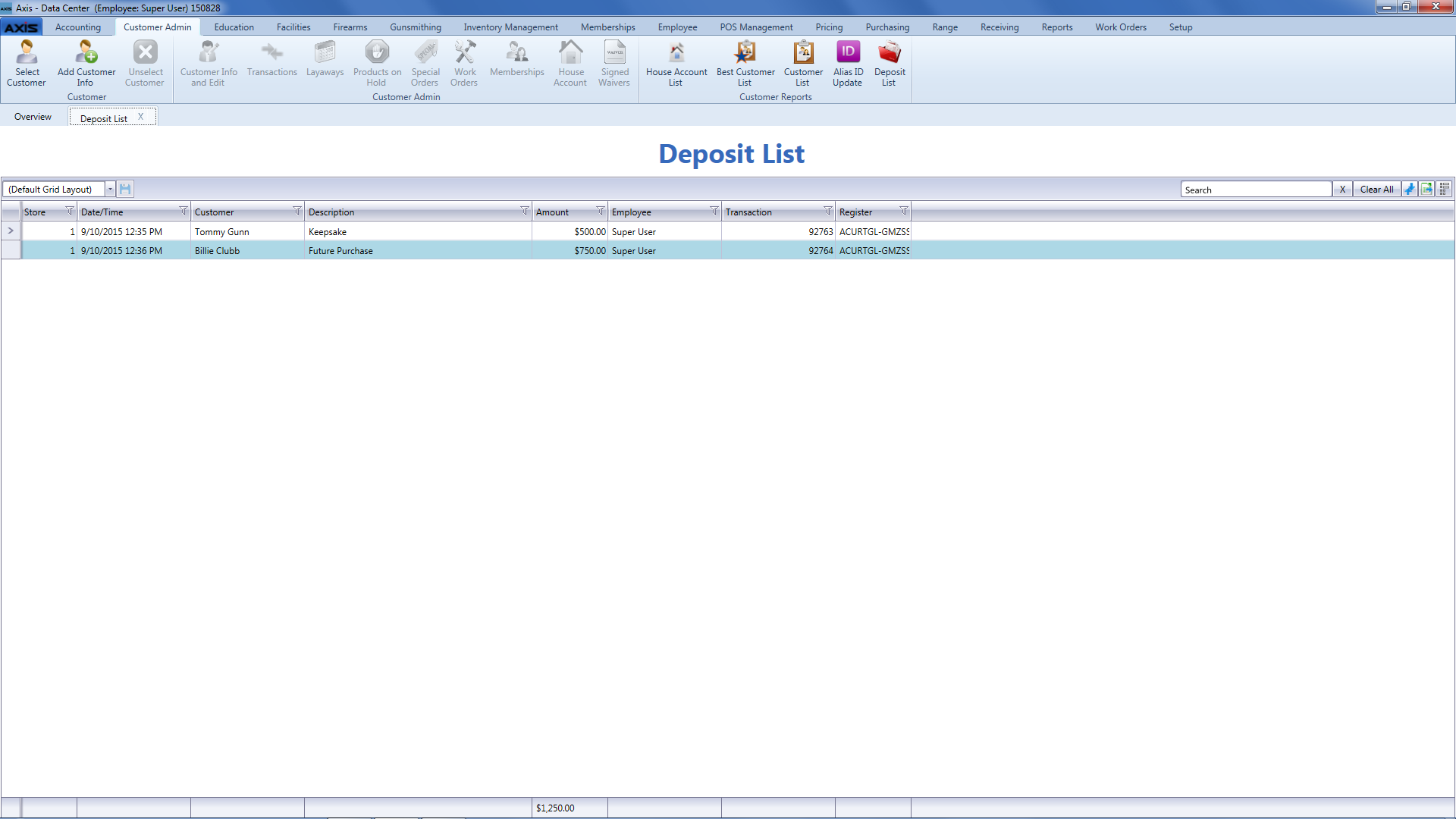Viewport: 1456px width, 819px height.
Task: Open the Amount column filter
Action: [601, 211]
